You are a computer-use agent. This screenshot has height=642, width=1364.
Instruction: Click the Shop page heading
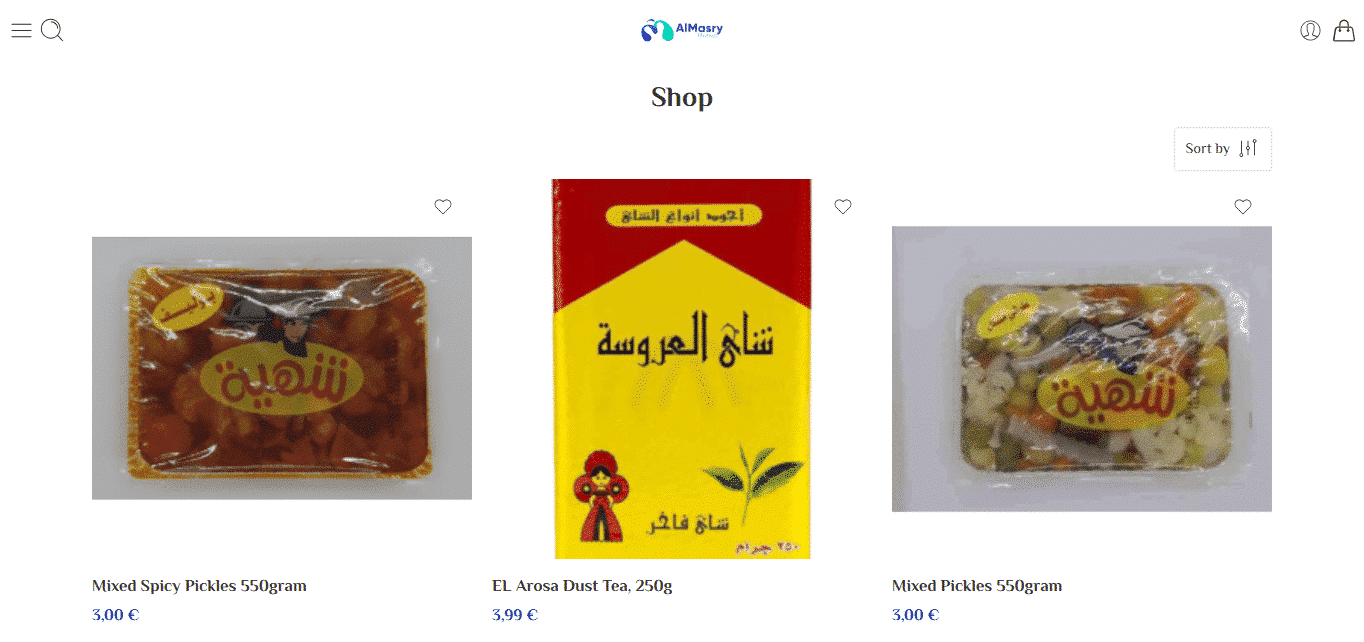point(682,97)
